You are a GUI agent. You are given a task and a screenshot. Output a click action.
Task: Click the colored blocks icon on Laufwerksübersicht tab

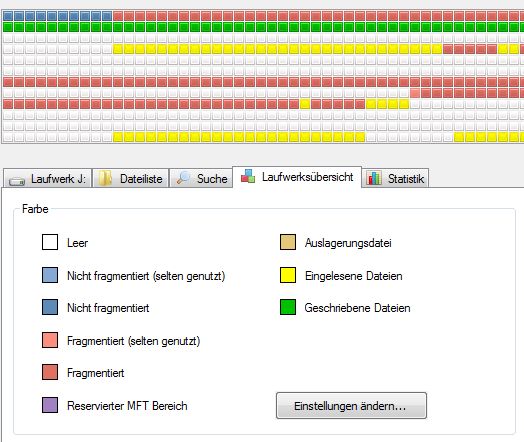pos(248,176)
